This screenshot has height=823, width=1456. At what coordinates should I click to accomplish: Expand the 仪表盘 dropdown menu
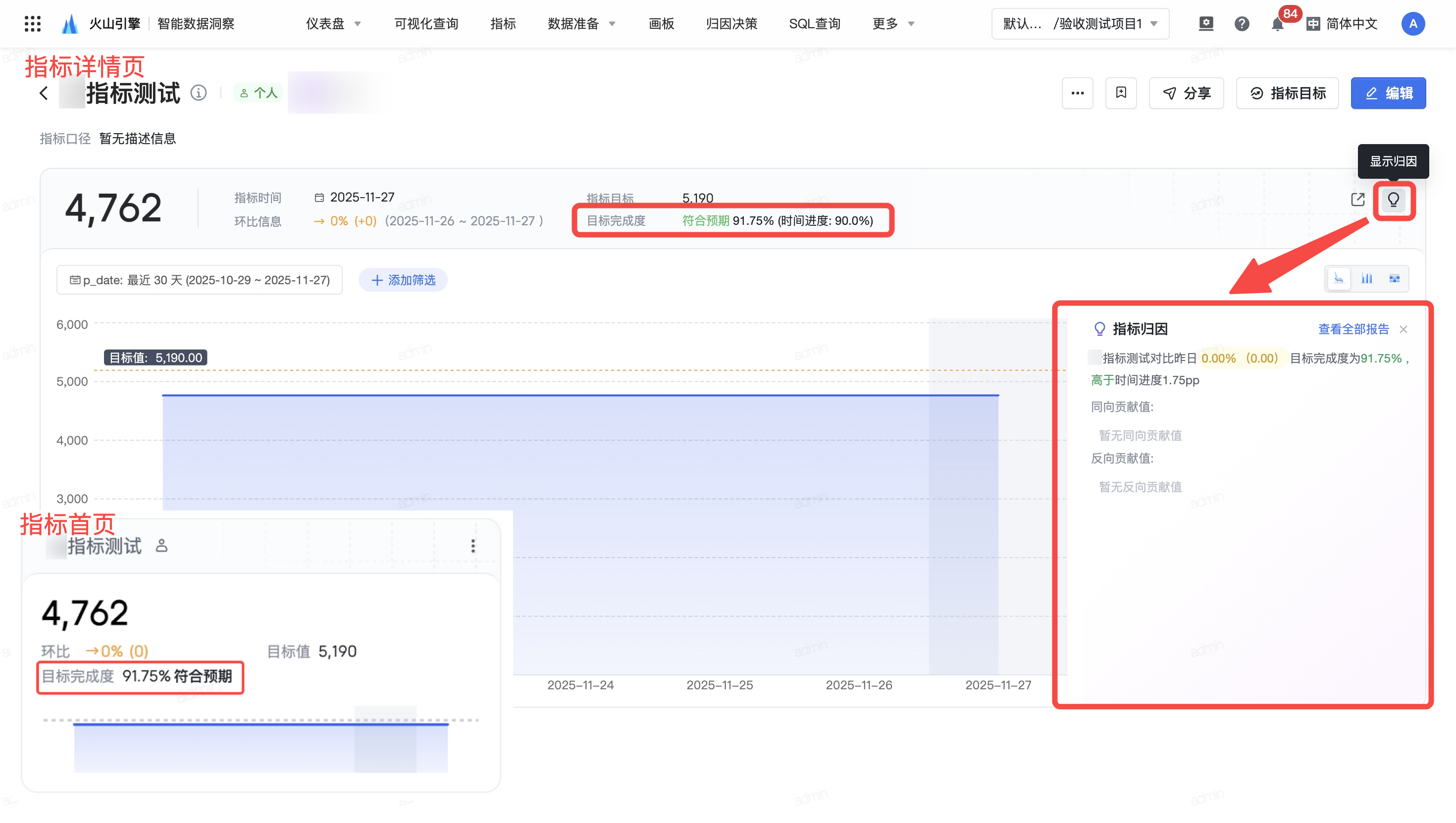click(x=333, y=24)
